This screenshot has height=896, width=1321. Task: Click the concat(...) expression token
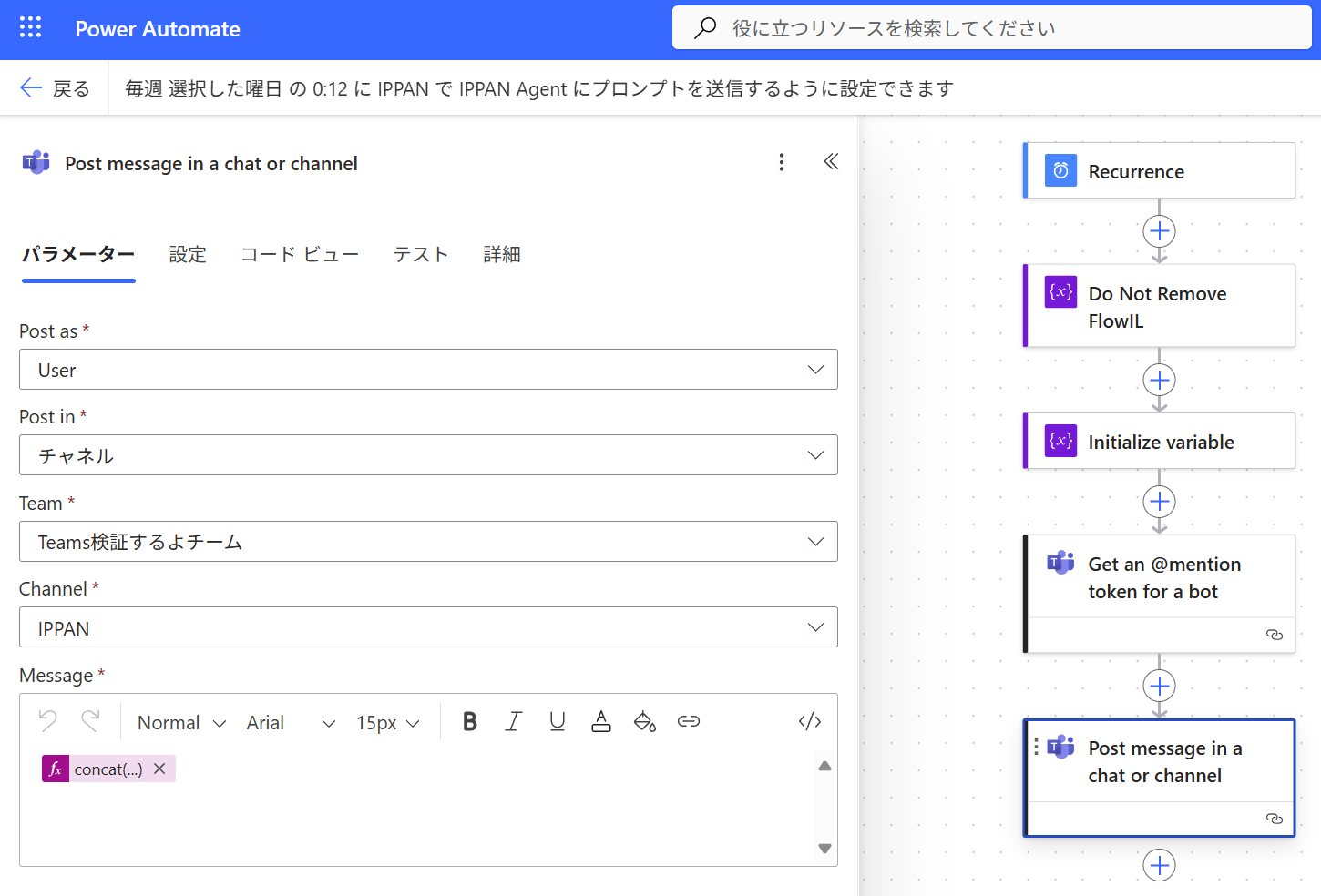(x=108, y=769)
